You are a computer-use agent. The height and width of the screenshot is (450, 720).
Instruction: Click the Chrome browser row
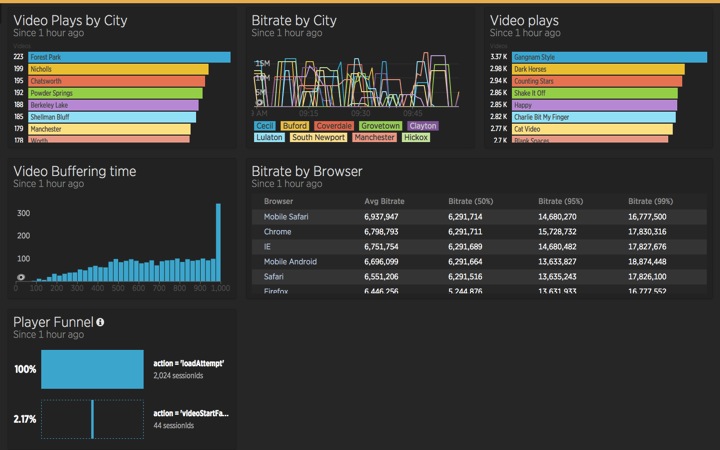[x=479, y=232]
